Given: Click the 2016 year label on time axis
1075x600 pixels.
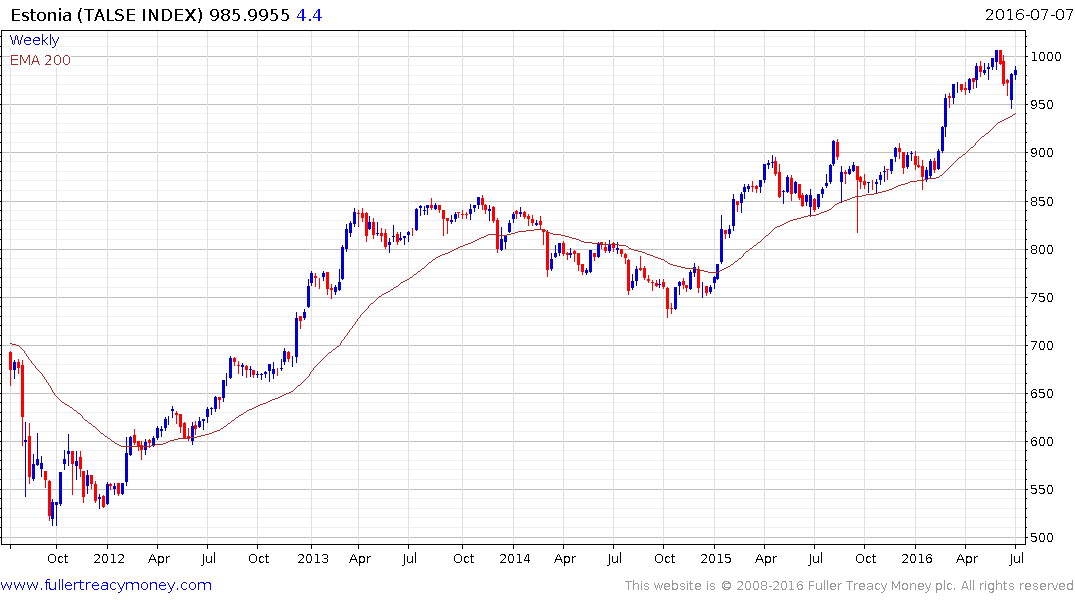Looking at the screenshot, I should [x=917, y=558].
